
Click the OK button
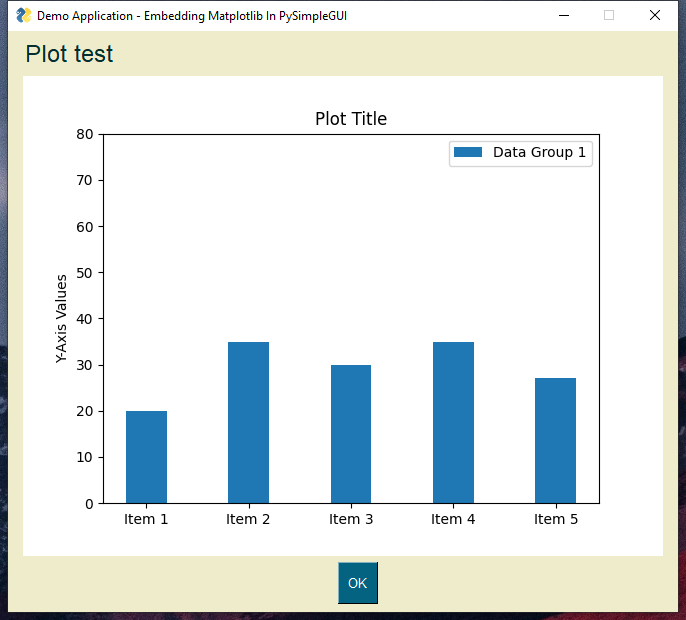pyautogui.click(x=357, y=583)
